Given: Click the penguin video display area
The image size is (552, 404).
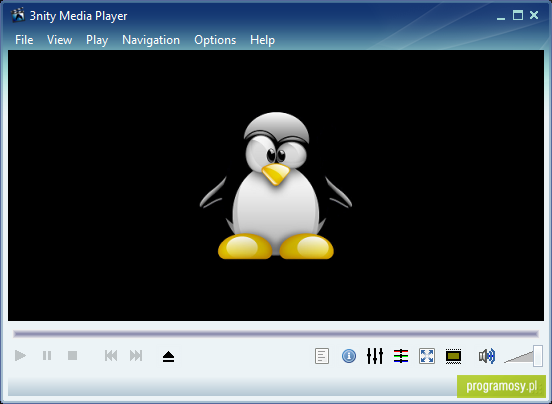Looking at the screenshot, I should pos(276,185).
